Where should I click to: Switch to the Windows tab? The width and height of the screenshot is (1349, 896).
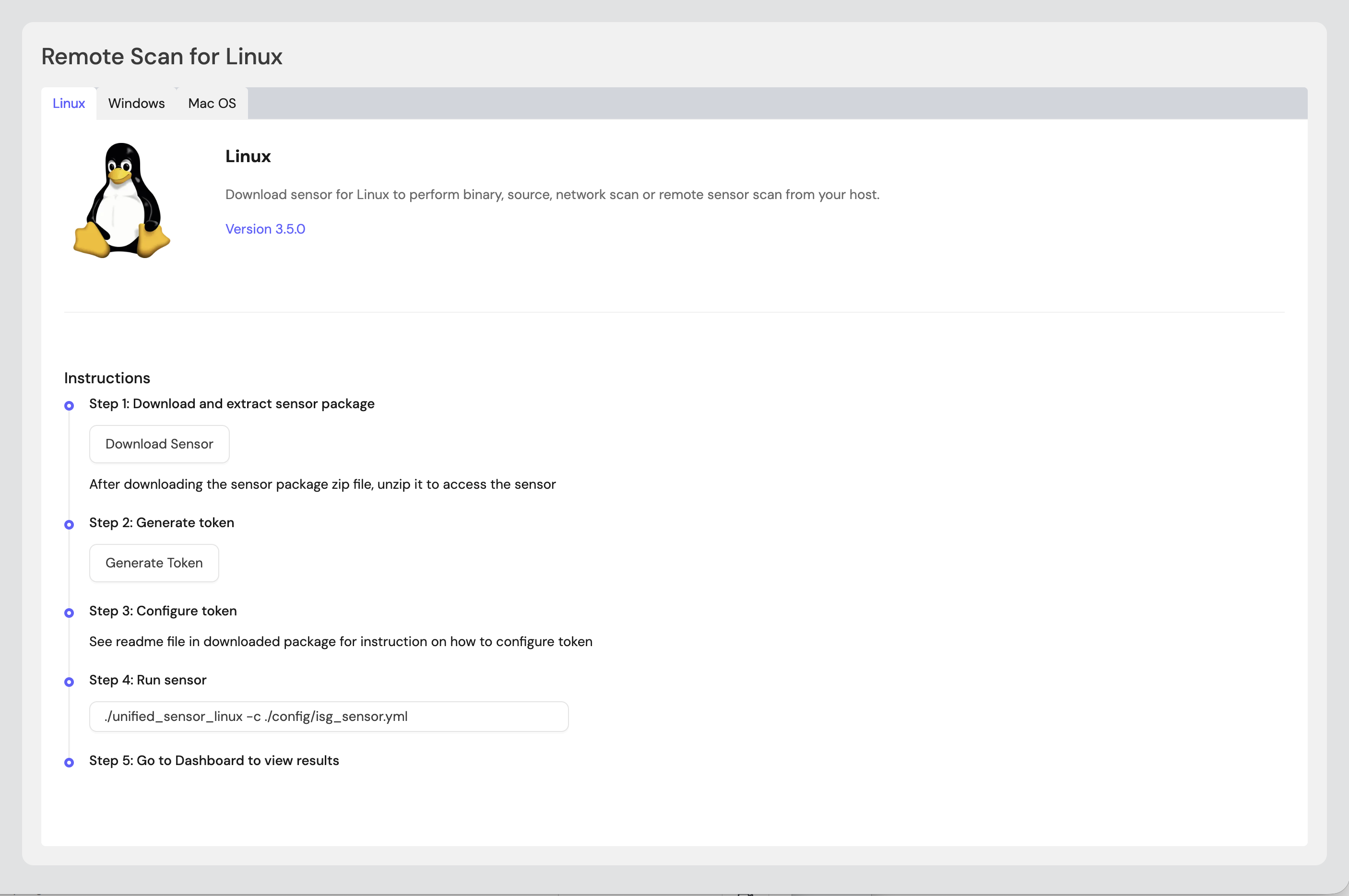[136, 104]
